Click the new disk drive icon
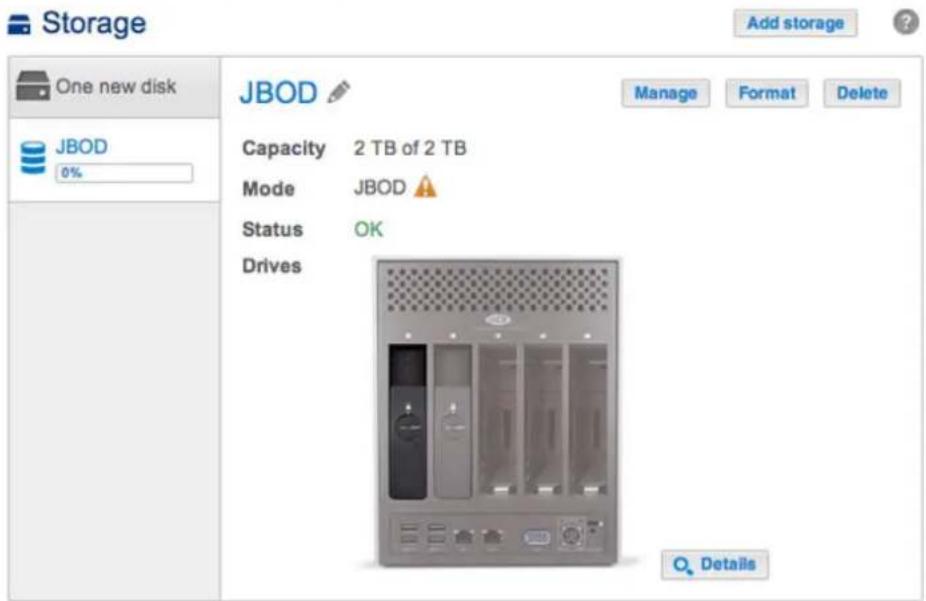Viewport: 926px width, 601px height. click(33, 86)
